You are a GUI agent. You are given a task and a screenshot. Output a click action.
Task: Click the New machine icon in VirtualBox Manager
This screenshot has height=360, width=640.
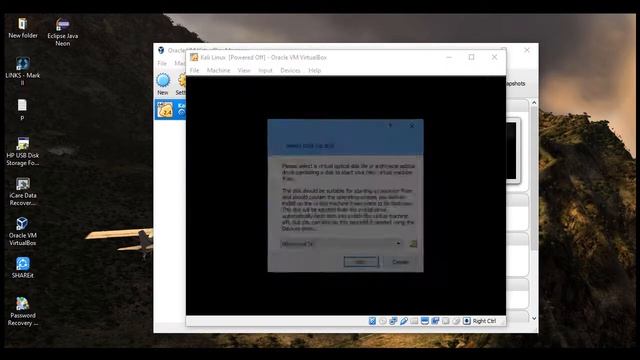(163, 84)
